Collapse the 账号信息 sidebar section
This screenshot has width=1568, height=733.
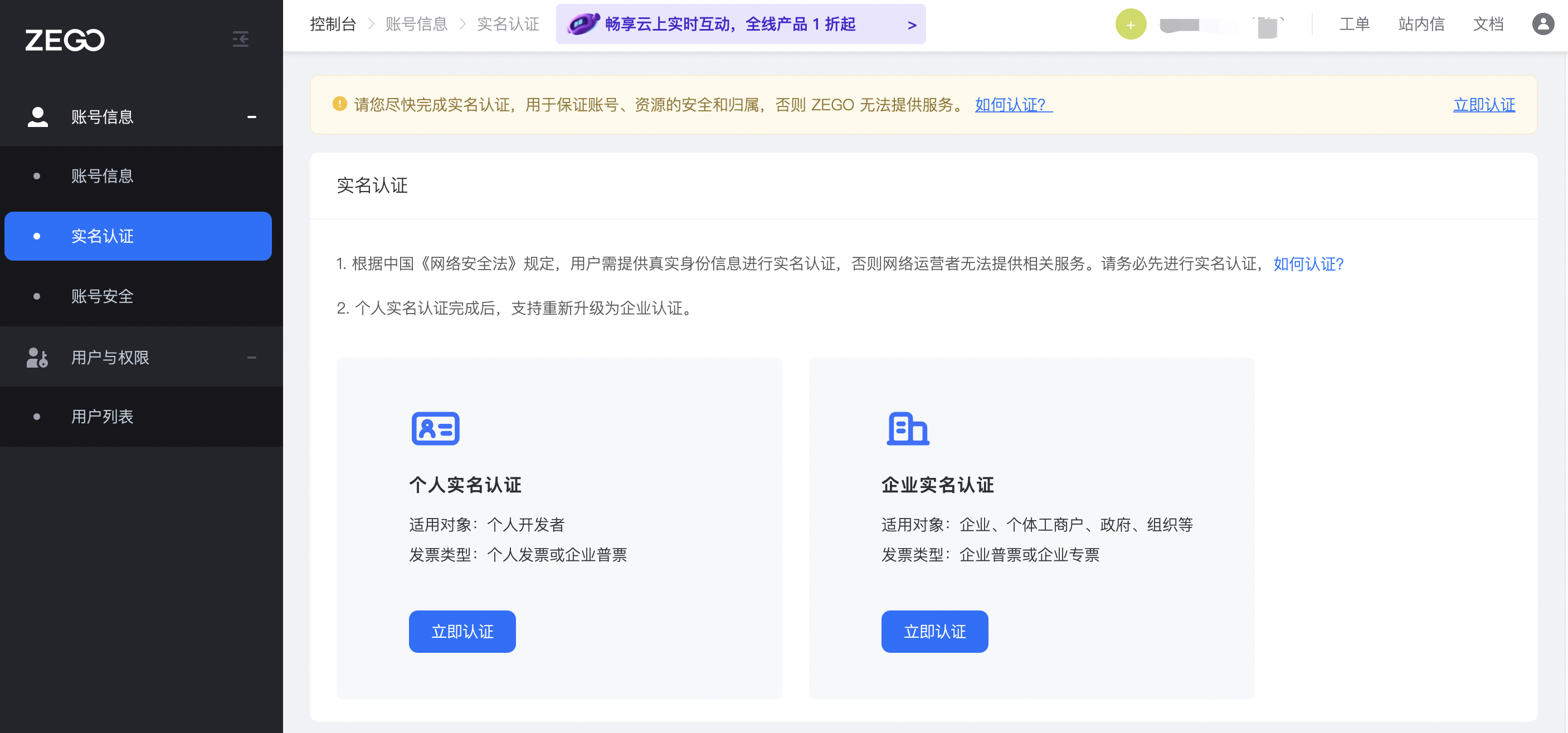251,117
